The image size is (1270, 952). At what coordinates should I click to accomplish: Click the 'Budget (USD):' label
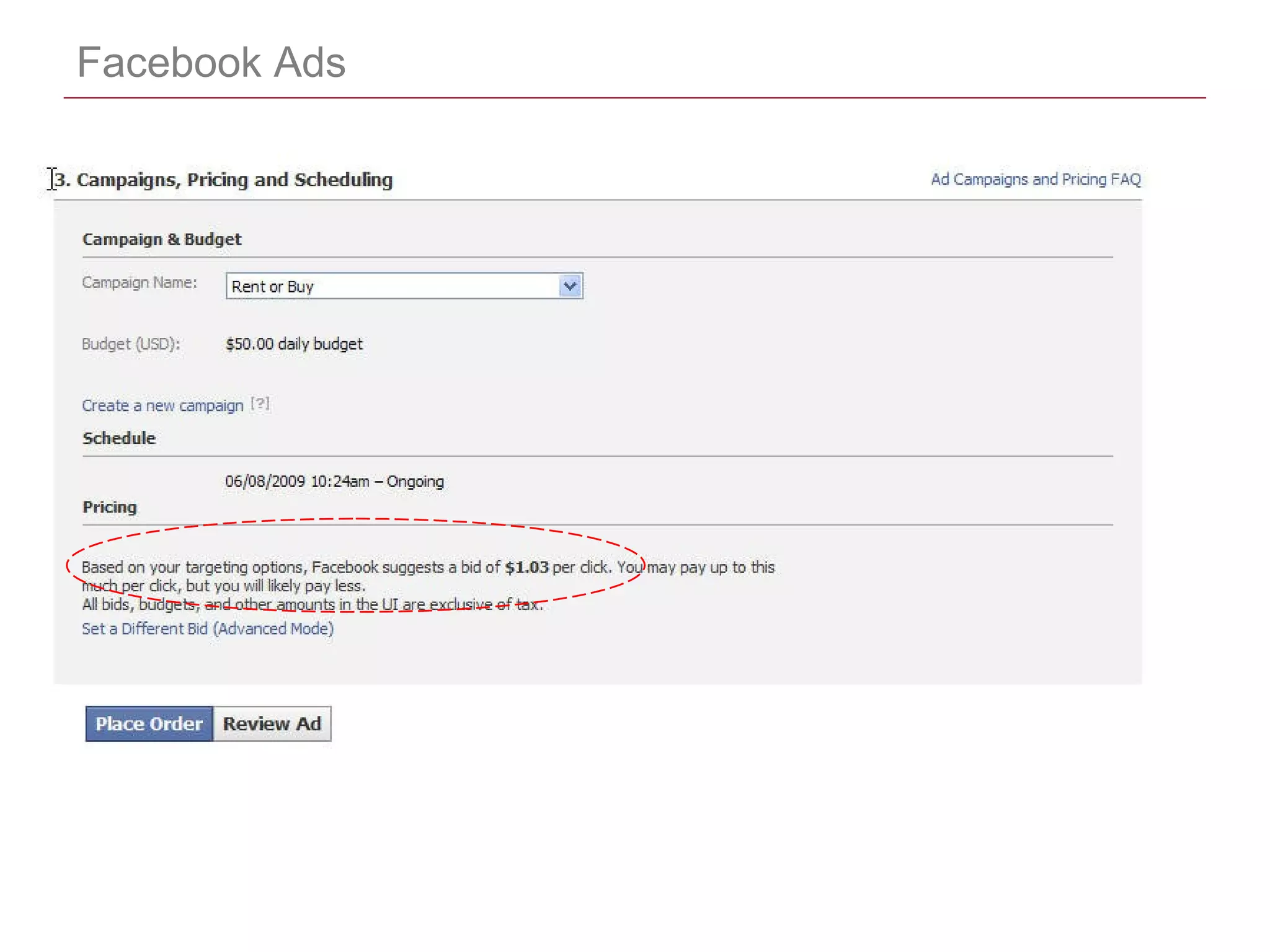tap(131, 344)
